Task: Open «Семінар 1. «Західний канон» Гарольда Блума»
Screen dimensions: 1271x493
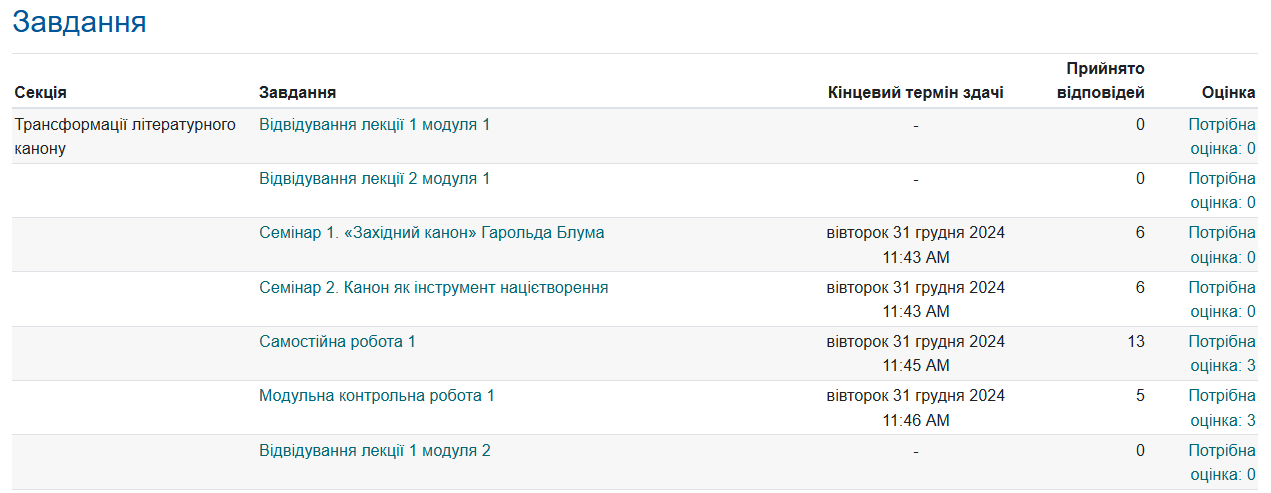Action: (x=431, y=233)
